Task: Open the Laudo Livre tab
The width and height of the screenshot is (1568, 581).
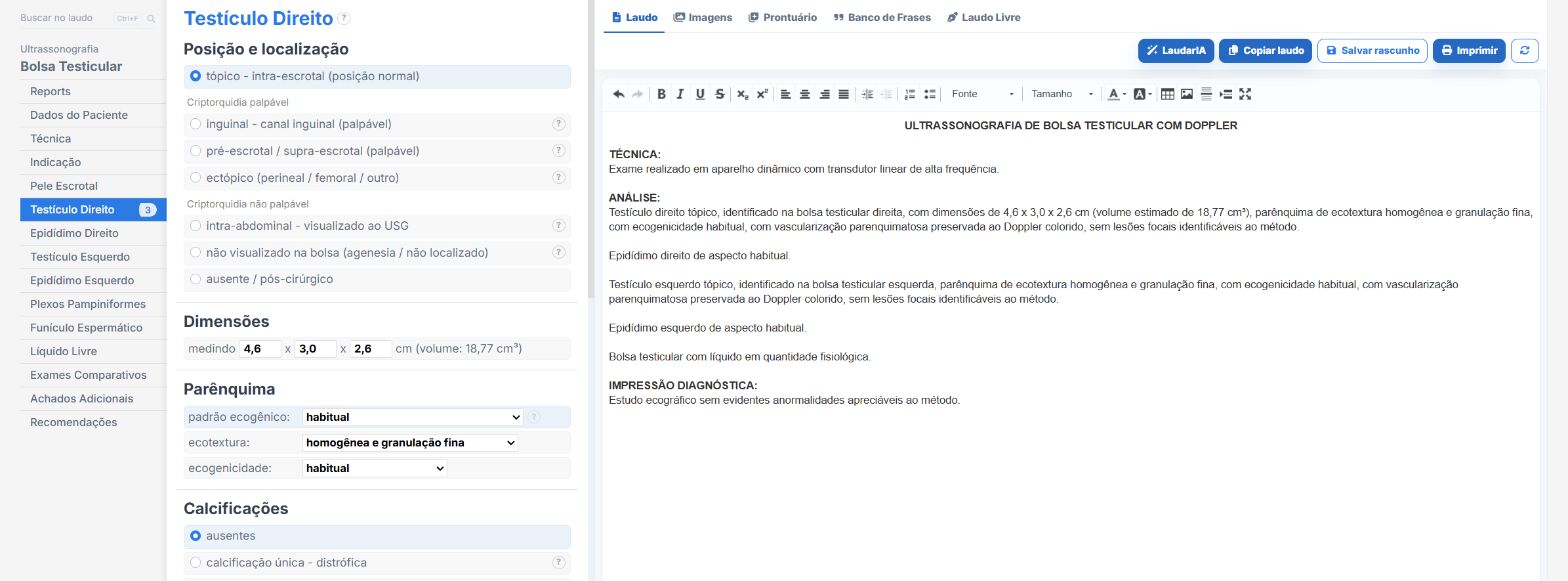Action: coord(983,17)
